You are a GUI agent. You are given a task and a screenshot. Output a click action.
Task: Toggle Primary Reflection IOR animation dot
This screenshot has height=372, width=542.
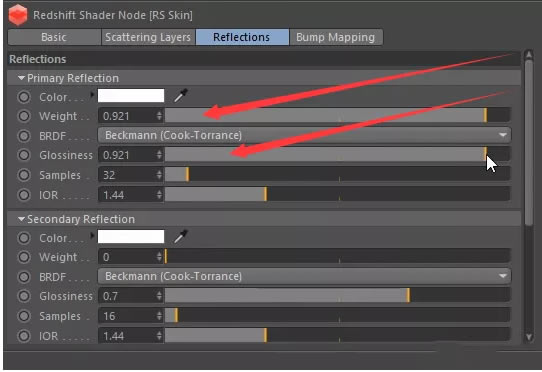tap(24, 195)
